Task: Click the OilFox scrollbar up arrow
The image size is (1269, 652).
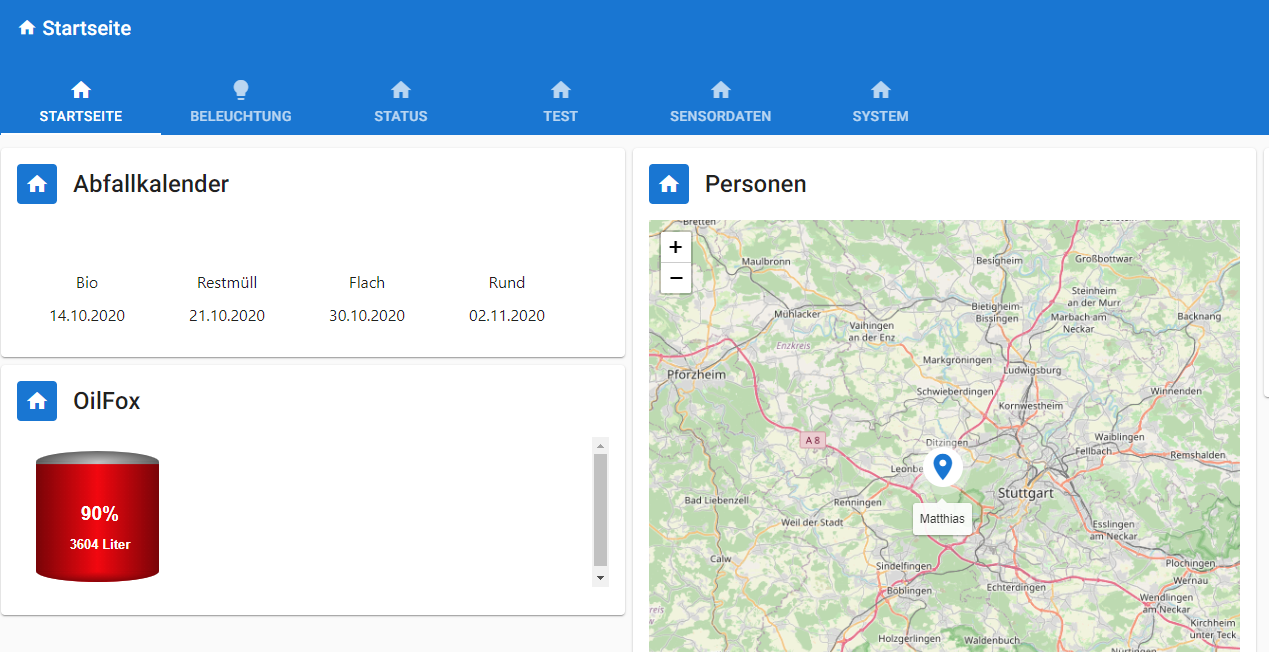Action: pyautogui.click(x=600, y=445)
